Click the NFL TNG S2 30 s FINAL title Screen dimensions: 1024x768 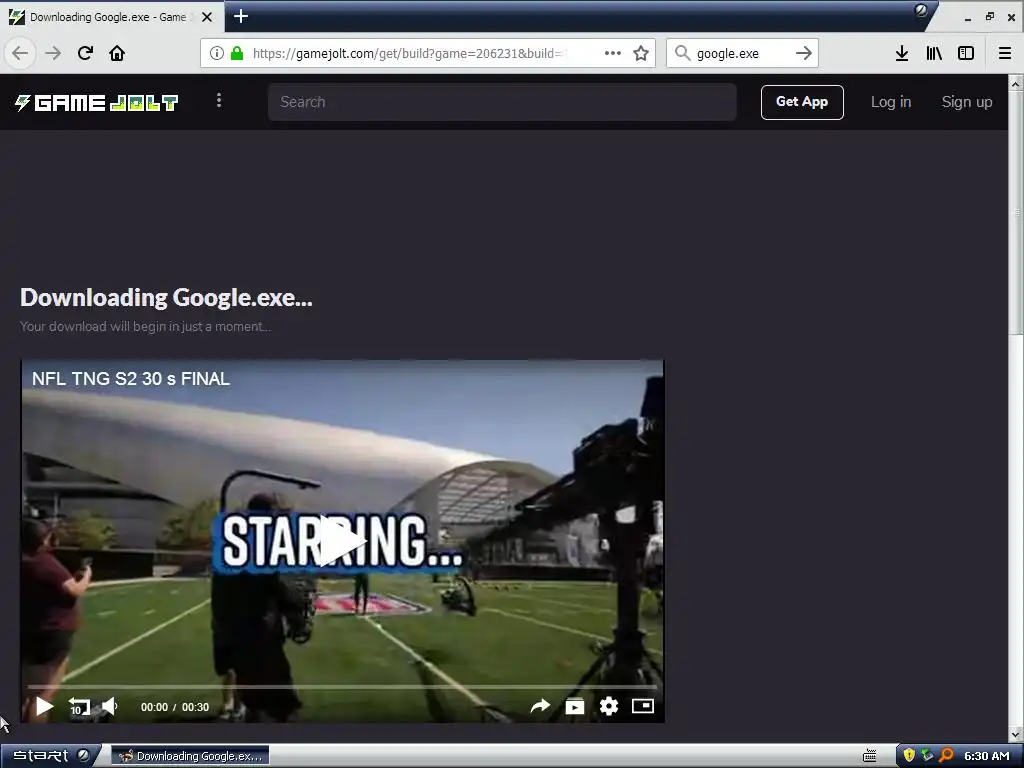tap(131, 379)
